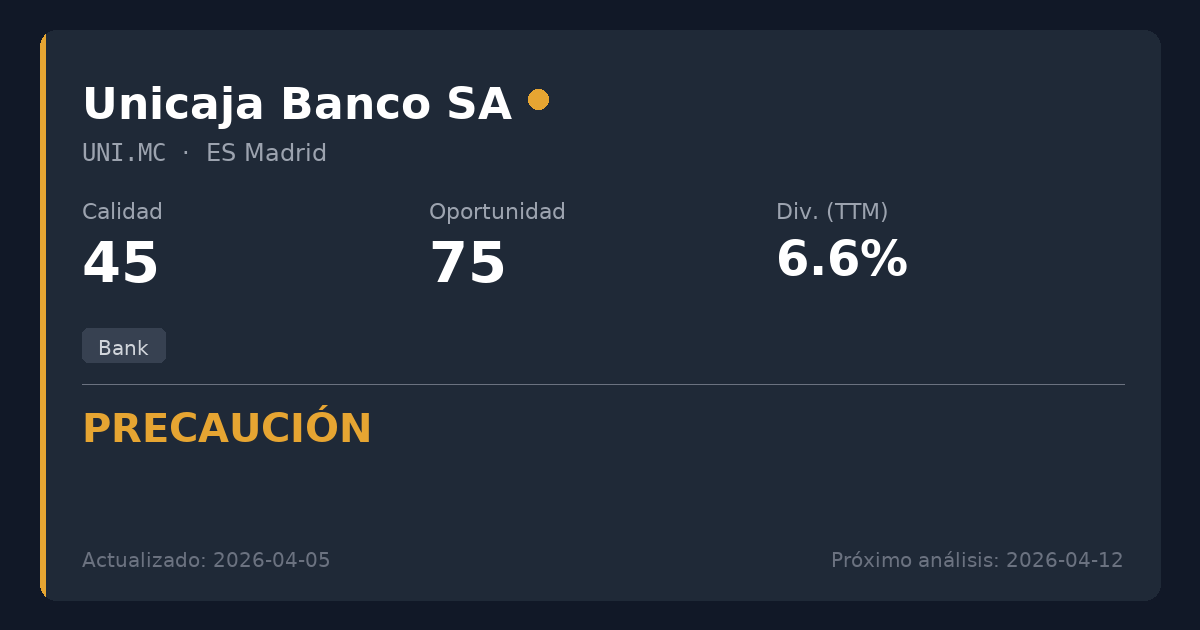
Task: Click the Próximo análisis label
Action: [914, 560]
